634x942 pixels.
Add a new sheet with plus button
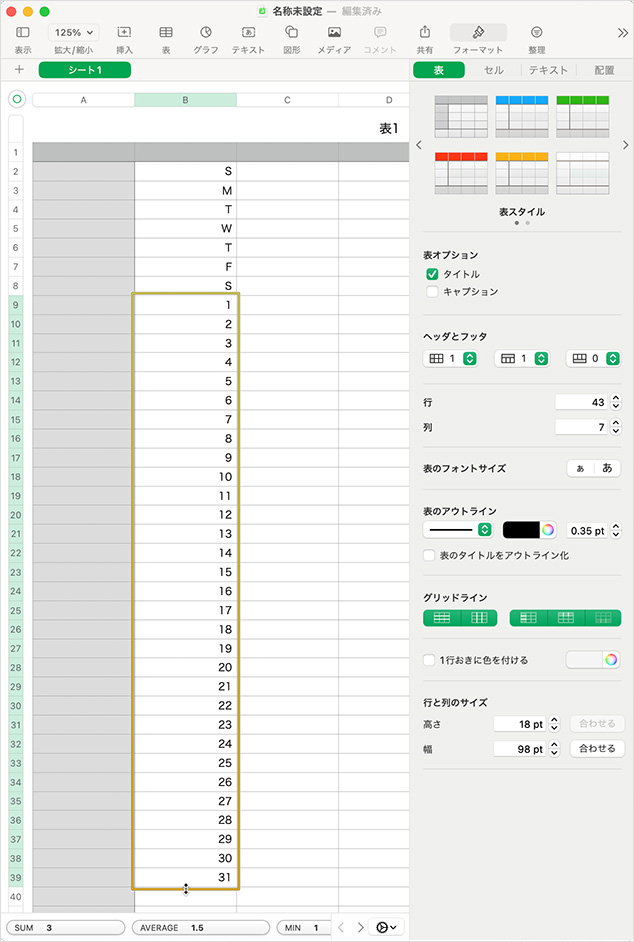(x=19, y=70)
